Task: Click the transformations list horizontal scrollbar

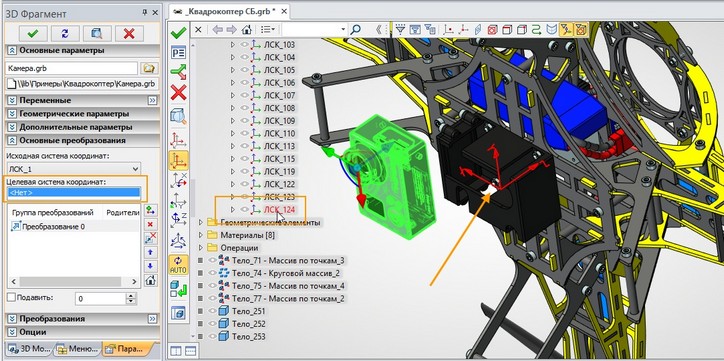Action: 74,281
